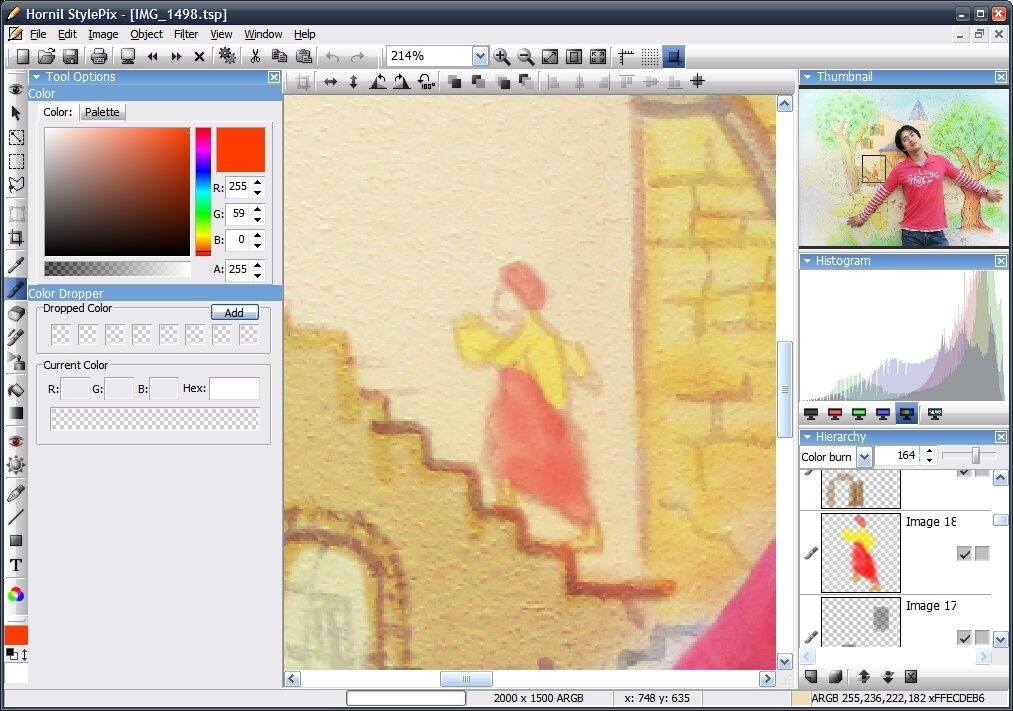Collapse the Thumbnail panel

click(807, 77)
